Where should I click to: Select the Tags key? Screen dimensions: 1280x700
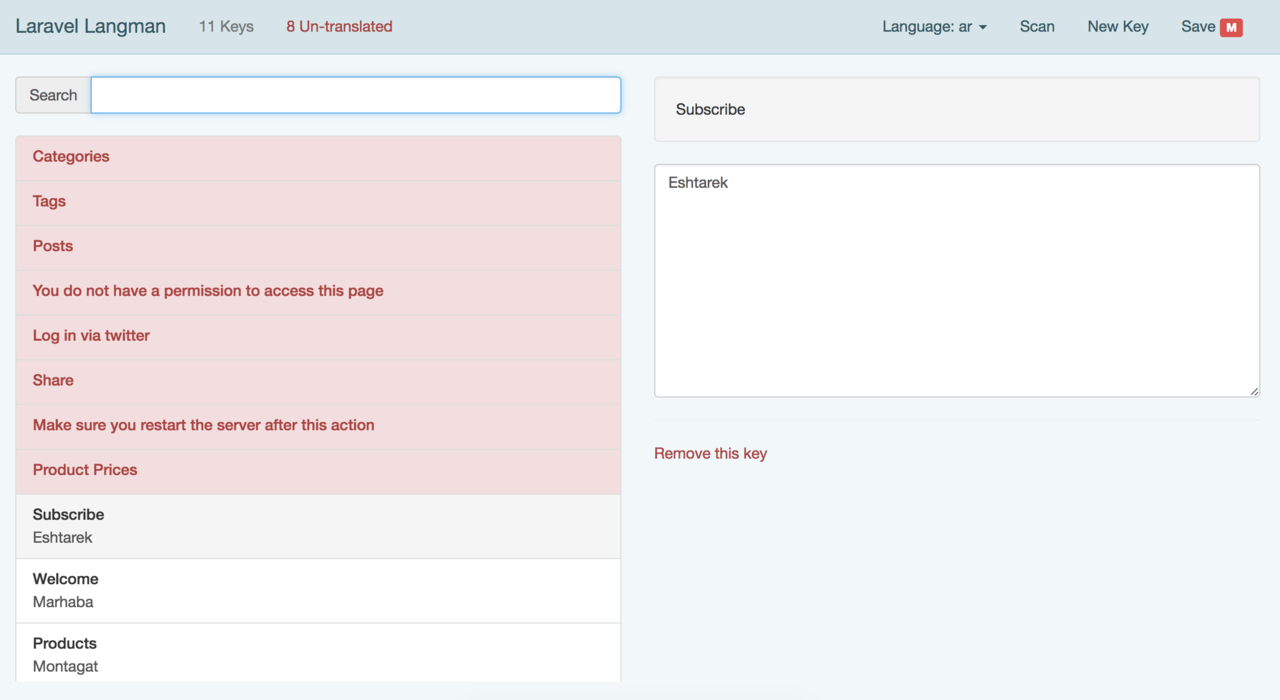(x=318, y=202)
